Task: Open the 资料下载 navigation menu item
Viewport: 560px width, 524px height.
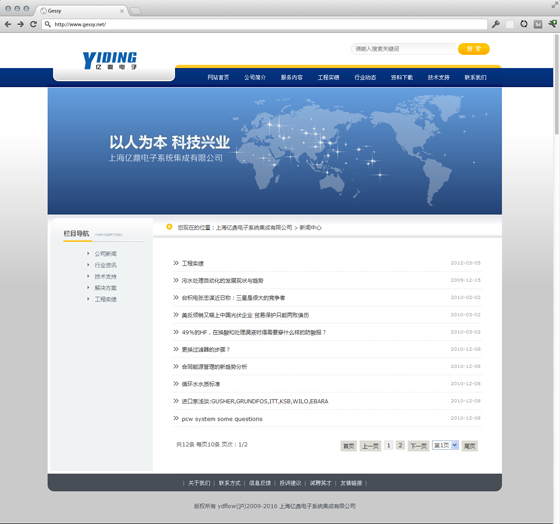Action: [x=402, y=77]
